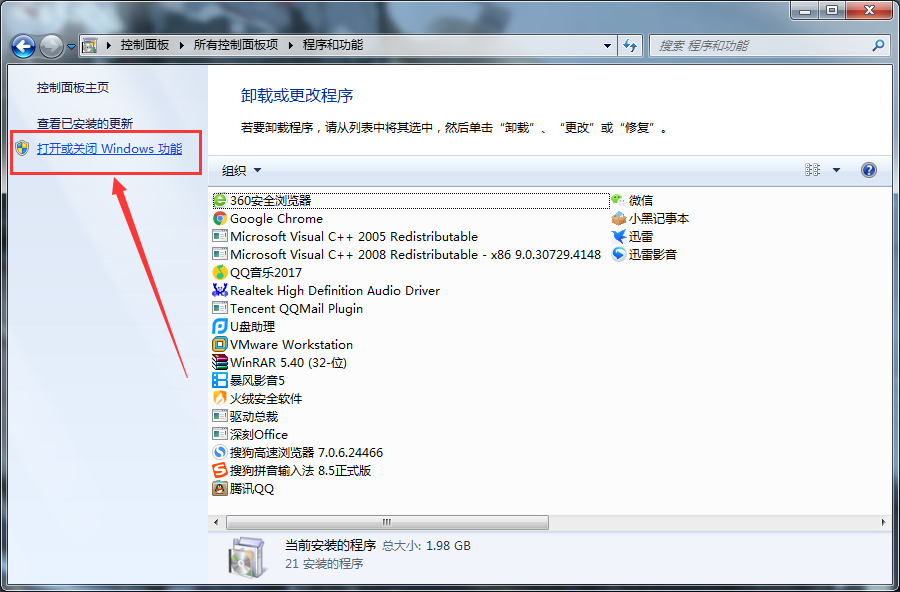
Task: Click the WinRAR 5.40 icon
Action: (220, 362)
